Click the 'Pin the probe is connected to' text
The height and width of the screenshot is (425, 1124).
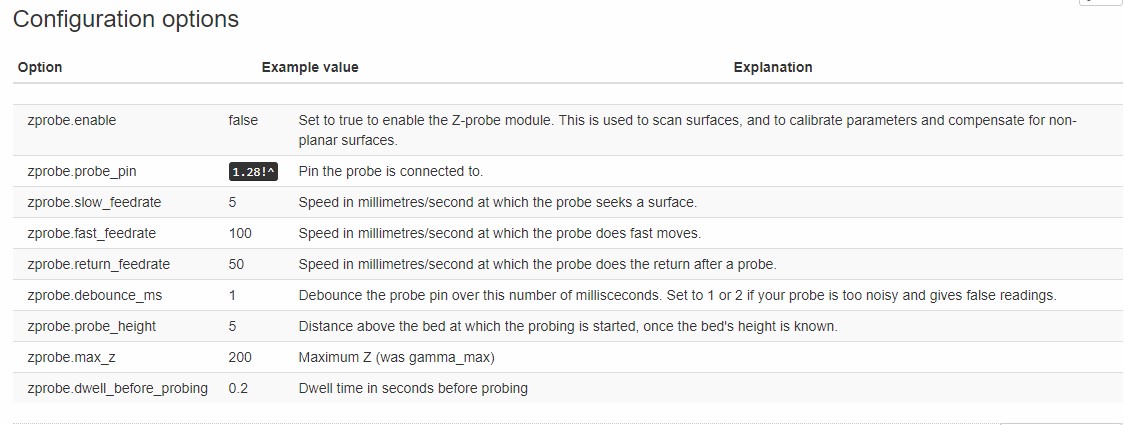pyautogui.click(x=391, y=171)
